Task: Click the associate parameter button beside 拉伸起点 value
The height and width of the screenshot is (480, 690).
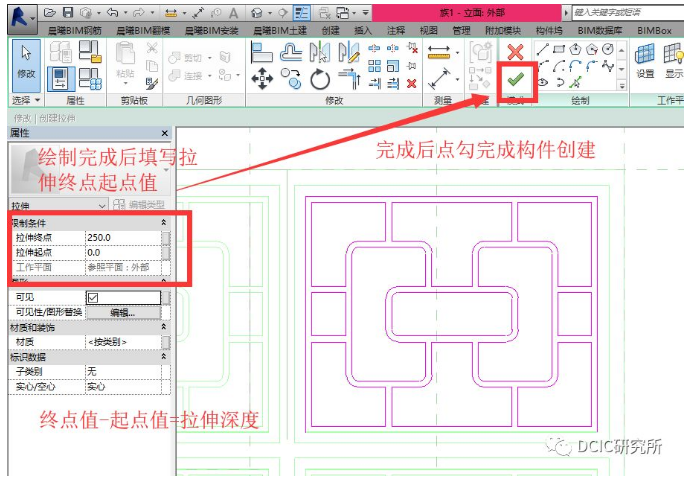Action: (x=166, y=253)
